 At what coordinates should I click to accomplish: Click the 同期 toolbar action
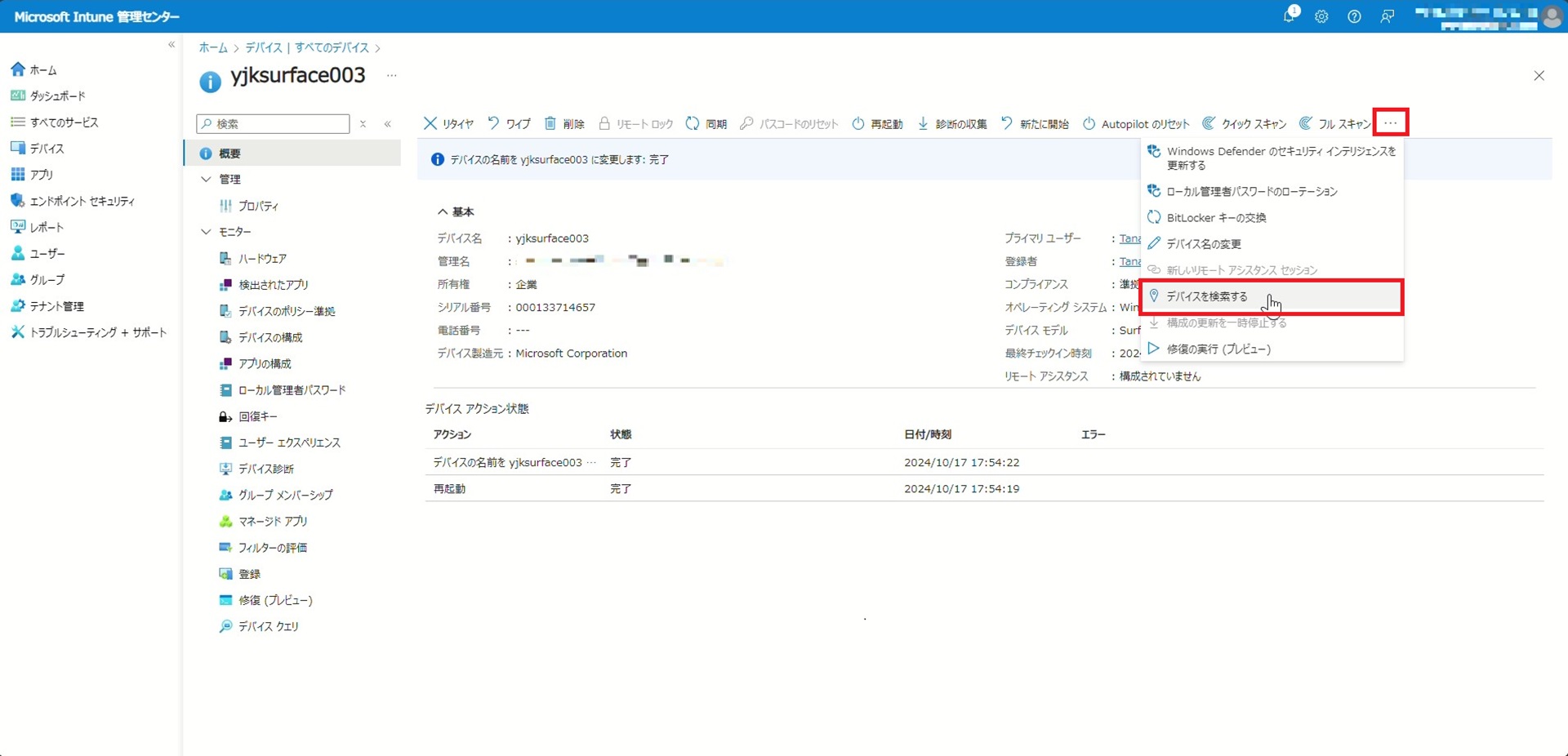point(706,124)
